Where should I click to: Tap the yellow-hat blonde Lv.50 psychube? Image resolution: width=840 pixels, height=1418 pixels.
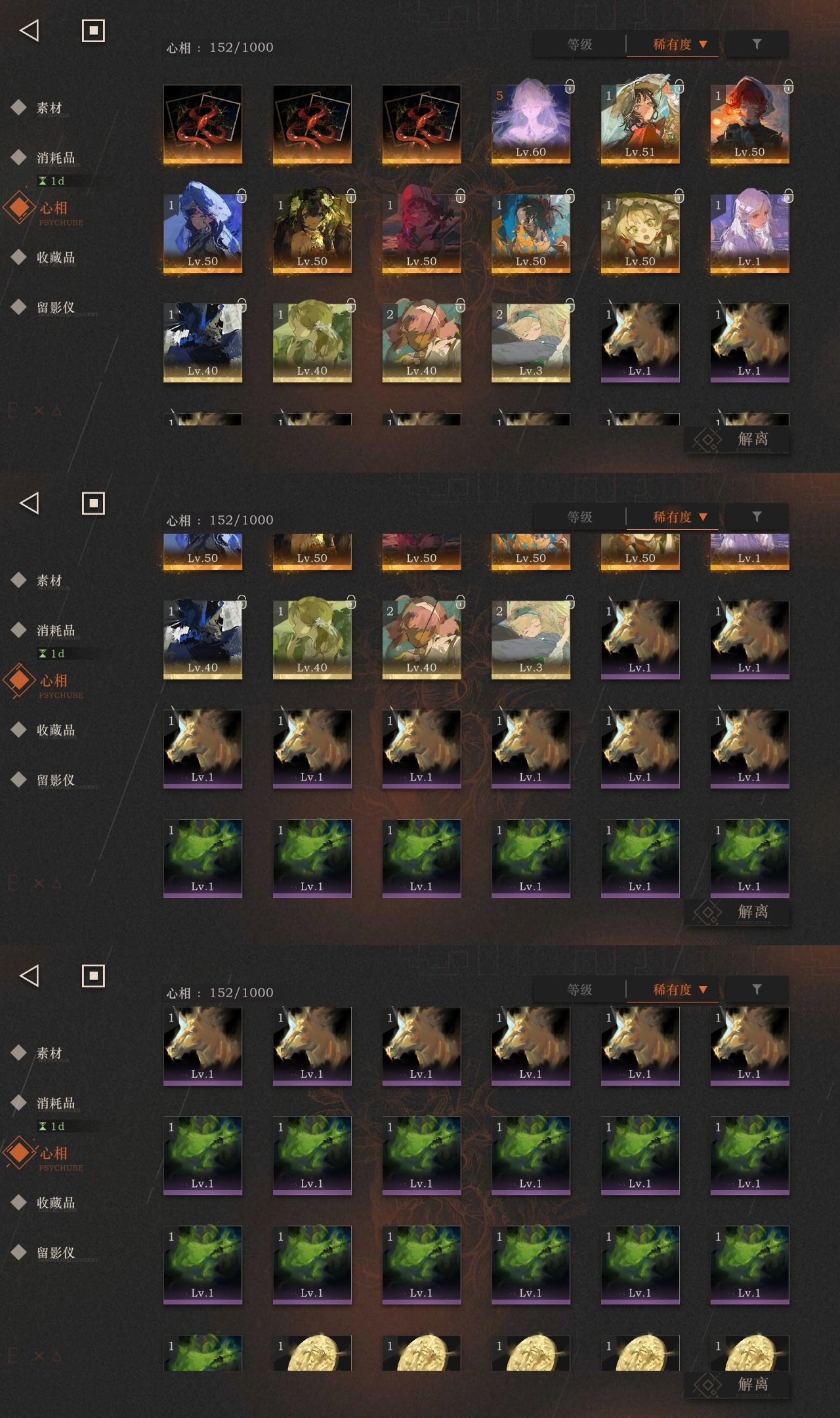640,233
